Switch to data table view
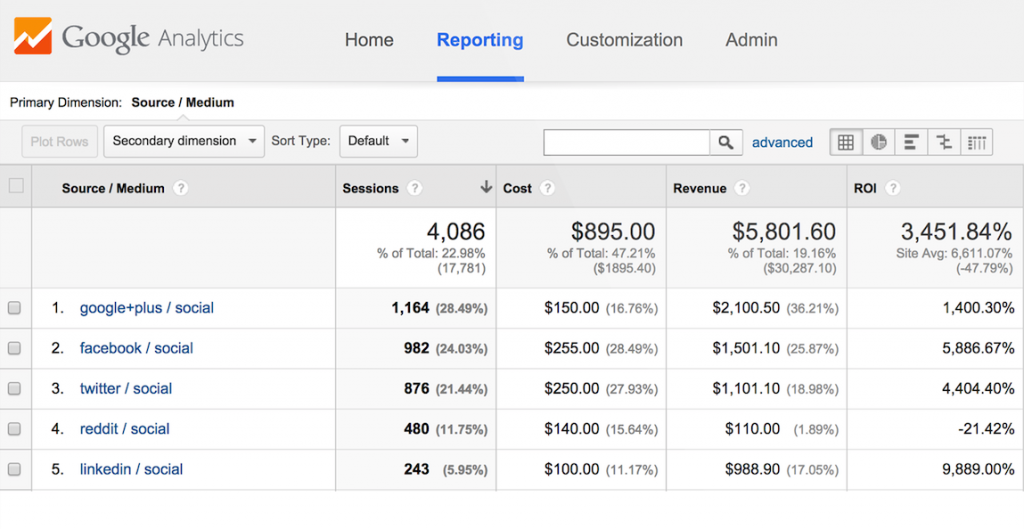This screenshot has height=529, width=1024. tap(846, 142)
